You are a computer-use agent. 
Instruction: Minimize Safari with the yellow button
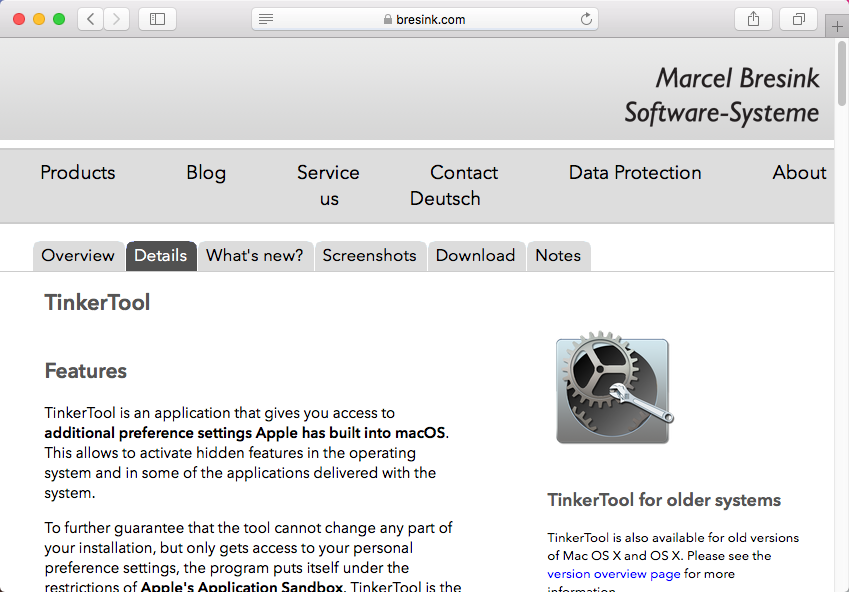pos(39,19)
